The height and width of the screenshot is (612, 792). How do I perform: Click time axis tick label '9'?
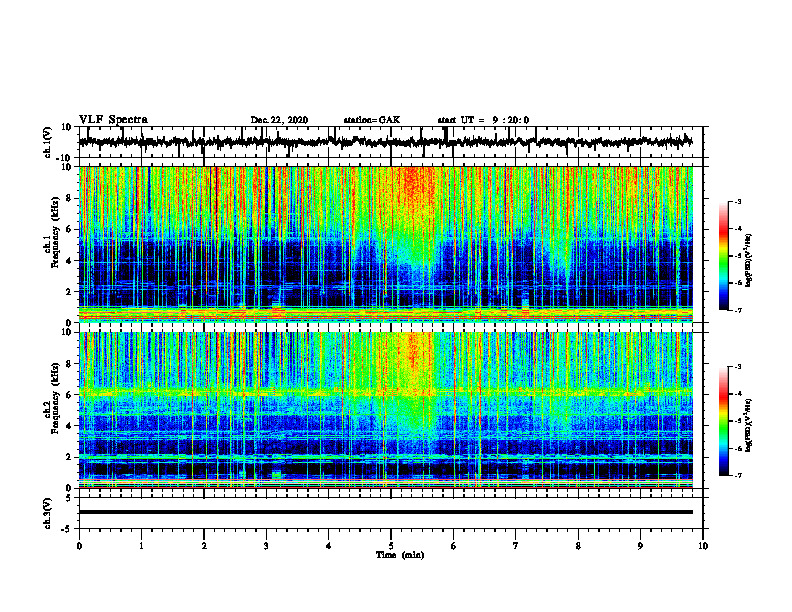640,546
